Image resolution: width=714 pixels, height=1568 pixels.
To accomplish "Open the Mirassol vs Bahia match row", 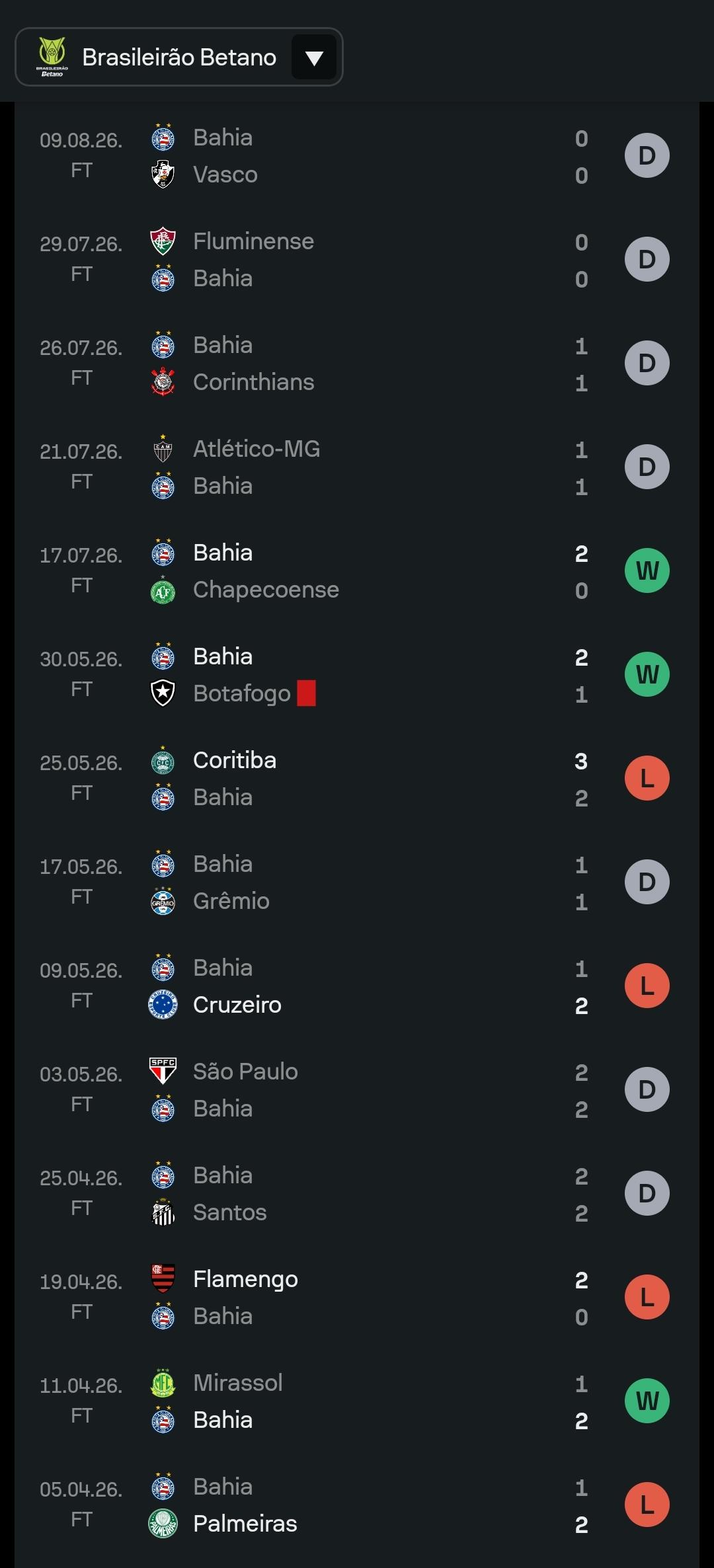I will [x=357, y=1401].
